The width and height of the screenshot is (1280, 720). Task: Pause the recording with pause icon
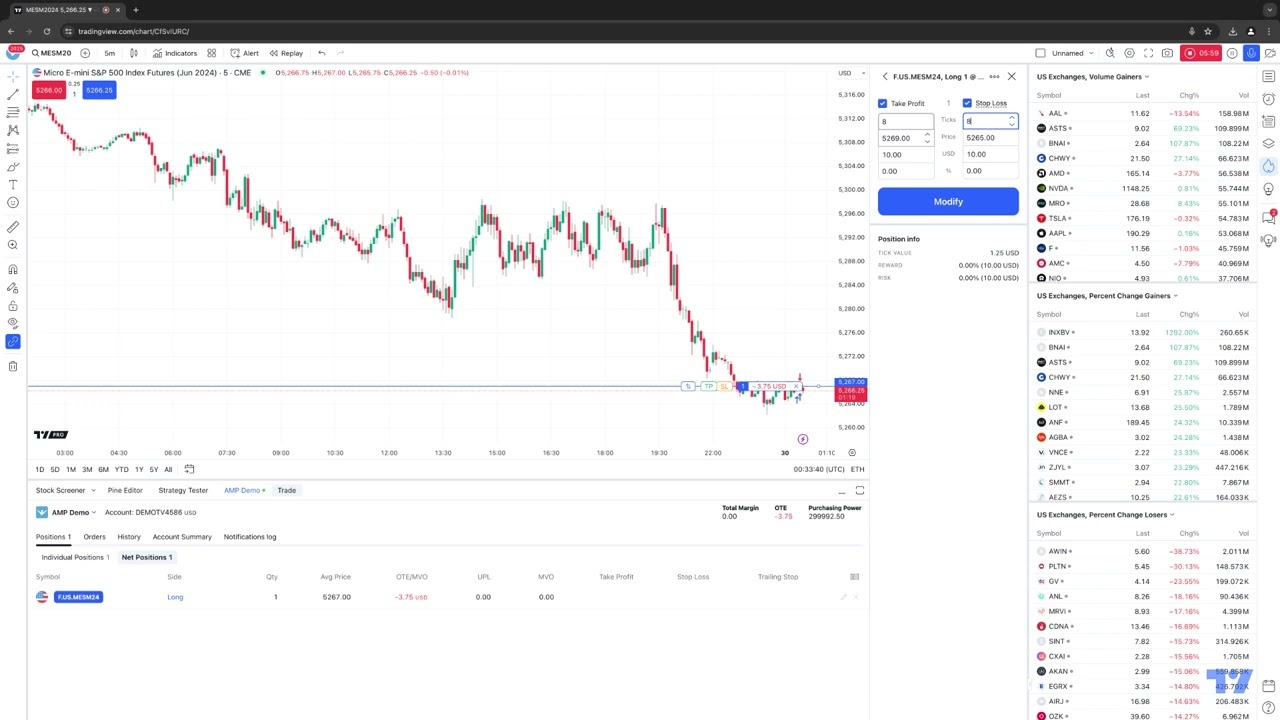tap(1232, 53)
